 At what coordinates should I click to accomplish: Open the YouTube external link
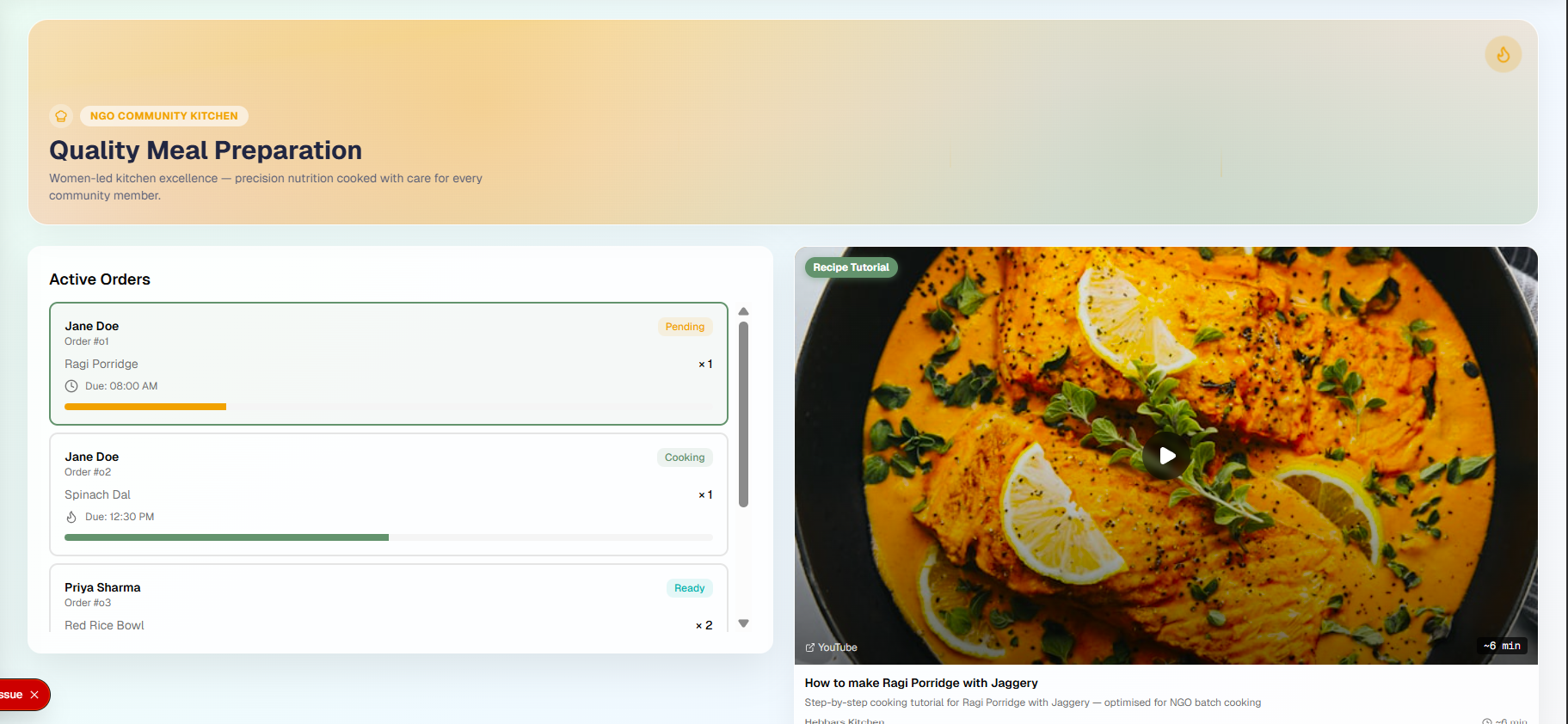coord(831,647)
